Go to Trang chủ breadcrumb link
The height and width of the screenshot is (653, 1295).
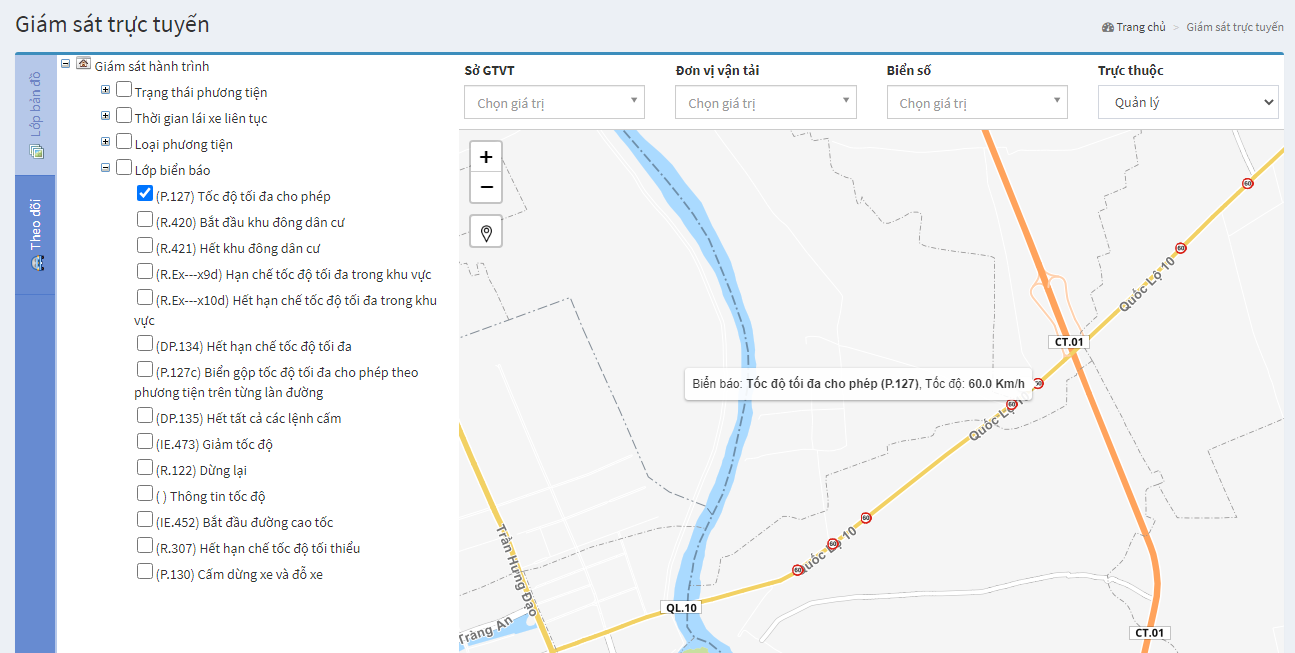click(1141, 27)
